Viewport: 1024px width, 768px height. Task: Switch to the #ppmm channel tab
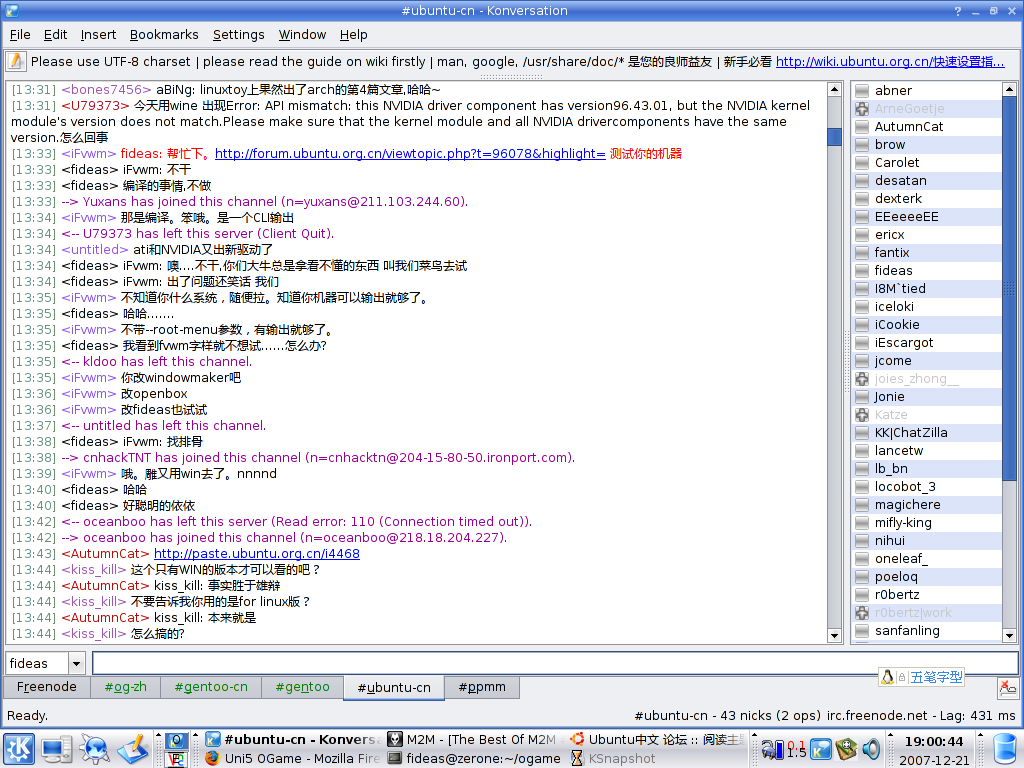pos(482,687)
